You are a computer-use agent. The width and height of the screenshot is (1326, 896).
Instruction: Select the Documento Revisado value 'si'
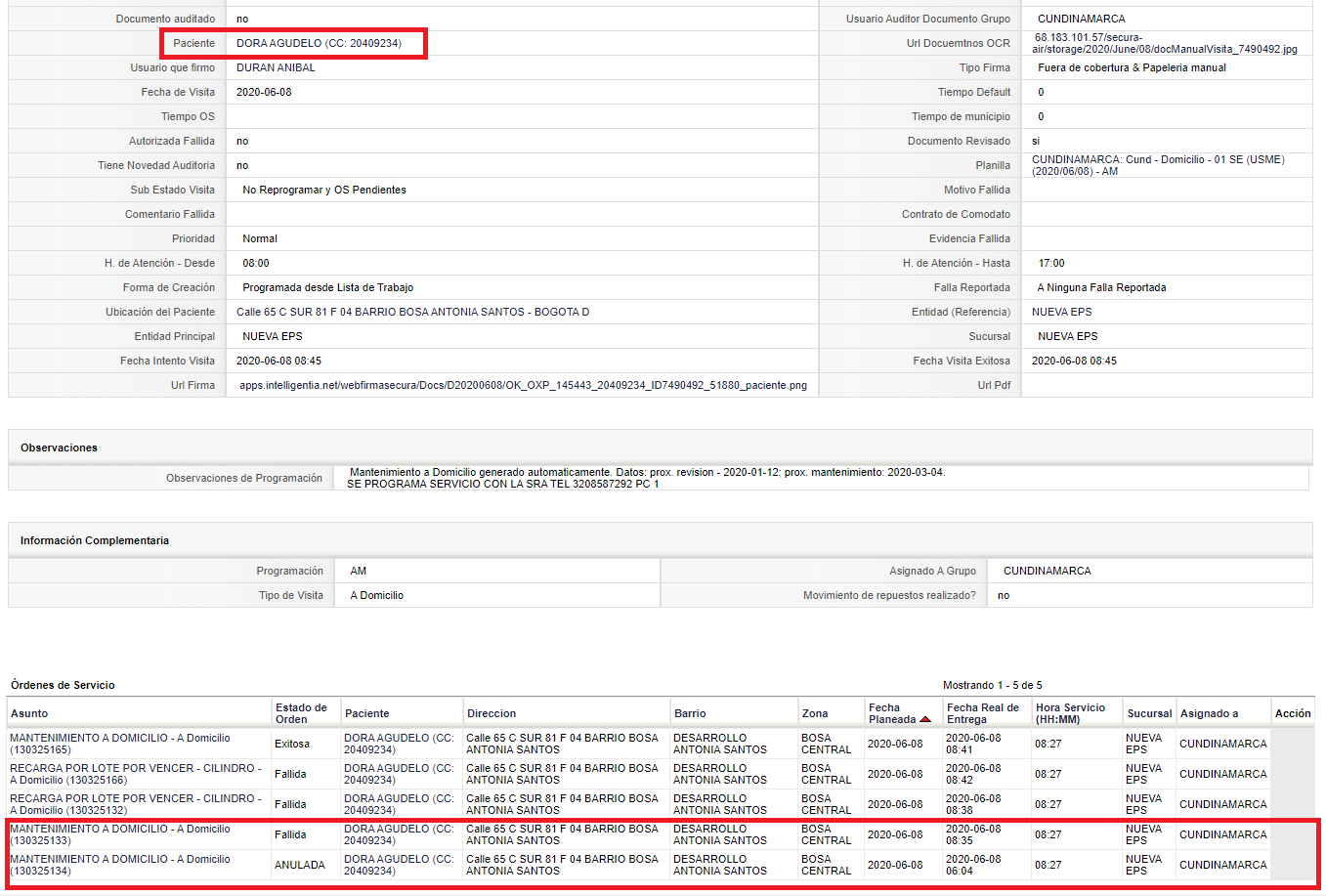(x=1036, y=141)
